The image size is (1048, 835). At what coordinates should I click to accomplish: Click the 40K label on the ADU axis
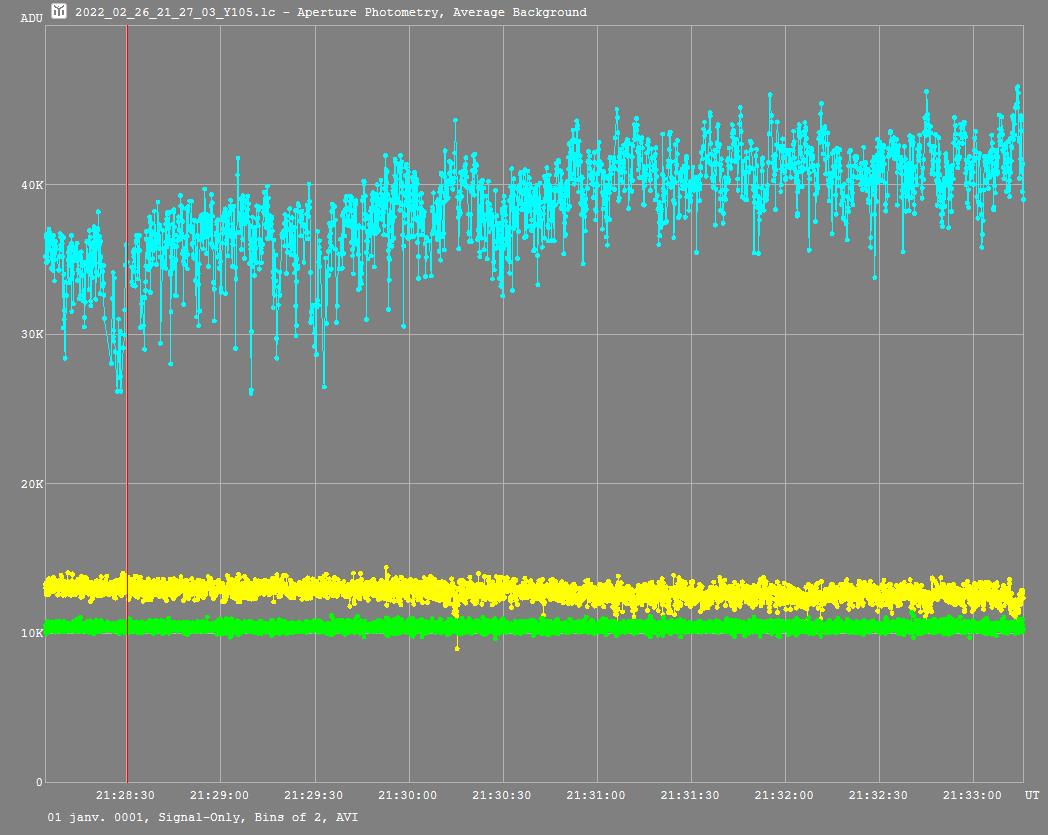point(32,185)
